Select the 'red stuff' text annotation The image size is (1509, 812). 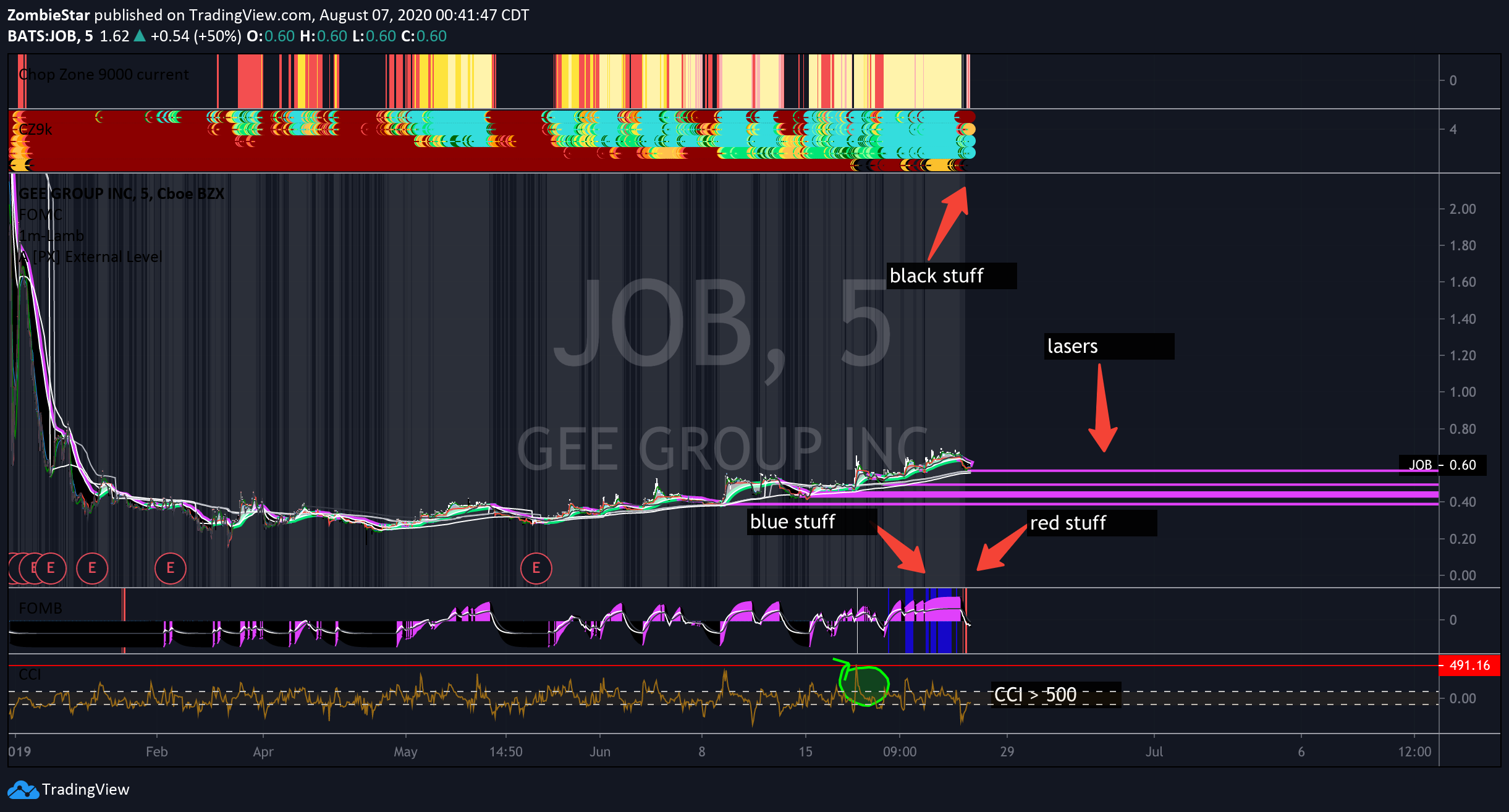click(x=1092, y=523)
